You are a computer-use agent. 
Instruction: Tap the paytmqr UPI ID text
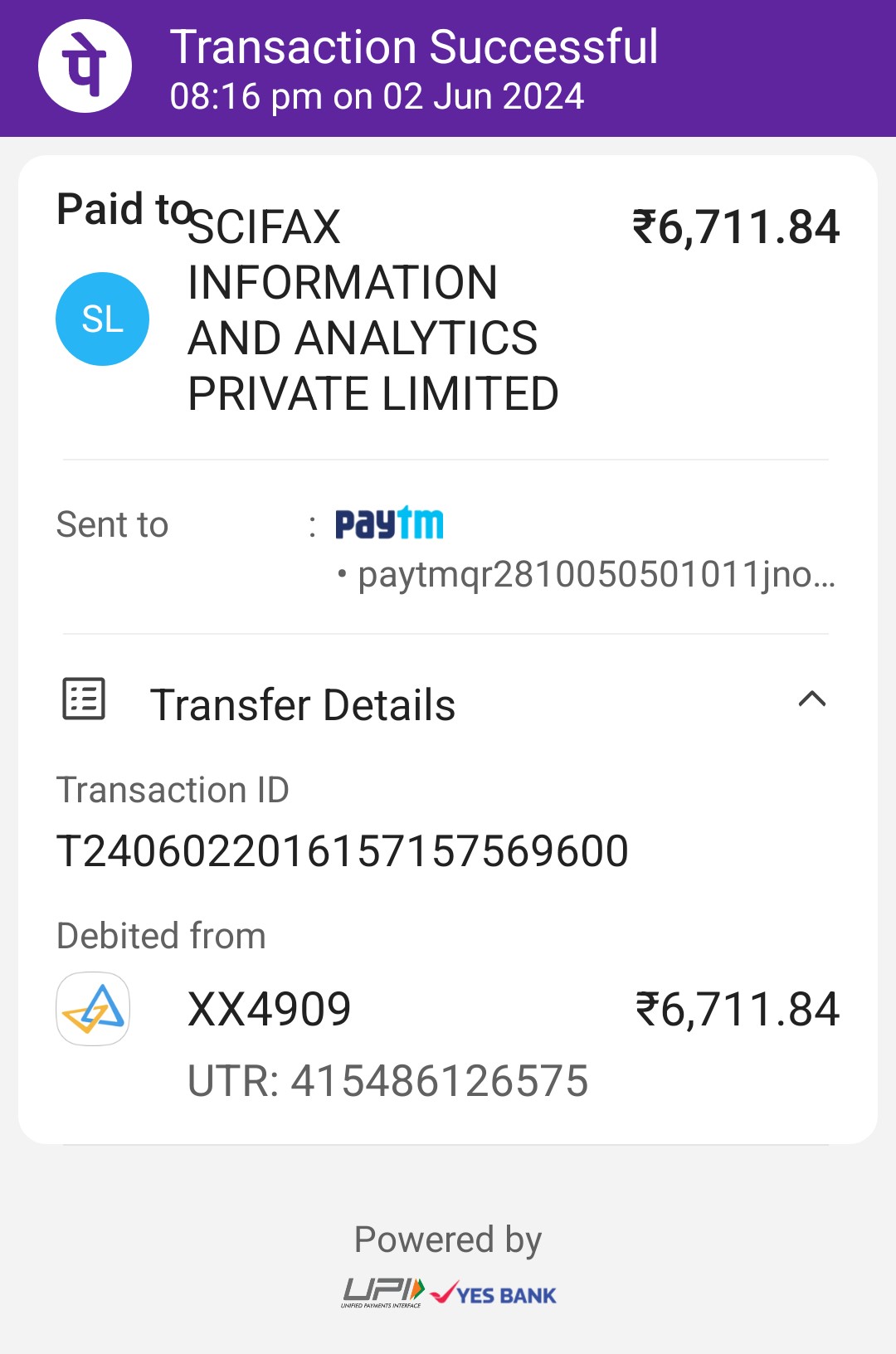(x=596, y=574)
